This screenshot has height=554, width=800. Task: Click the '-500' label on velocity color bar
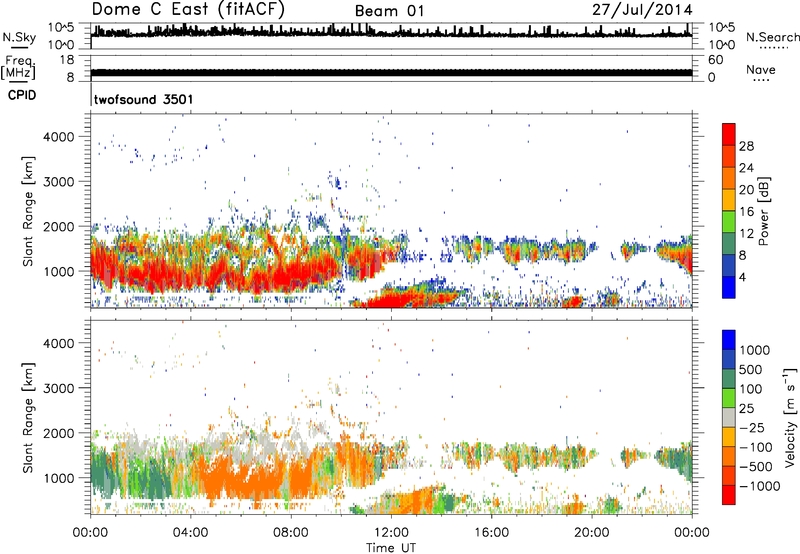(x=756, y=466)
